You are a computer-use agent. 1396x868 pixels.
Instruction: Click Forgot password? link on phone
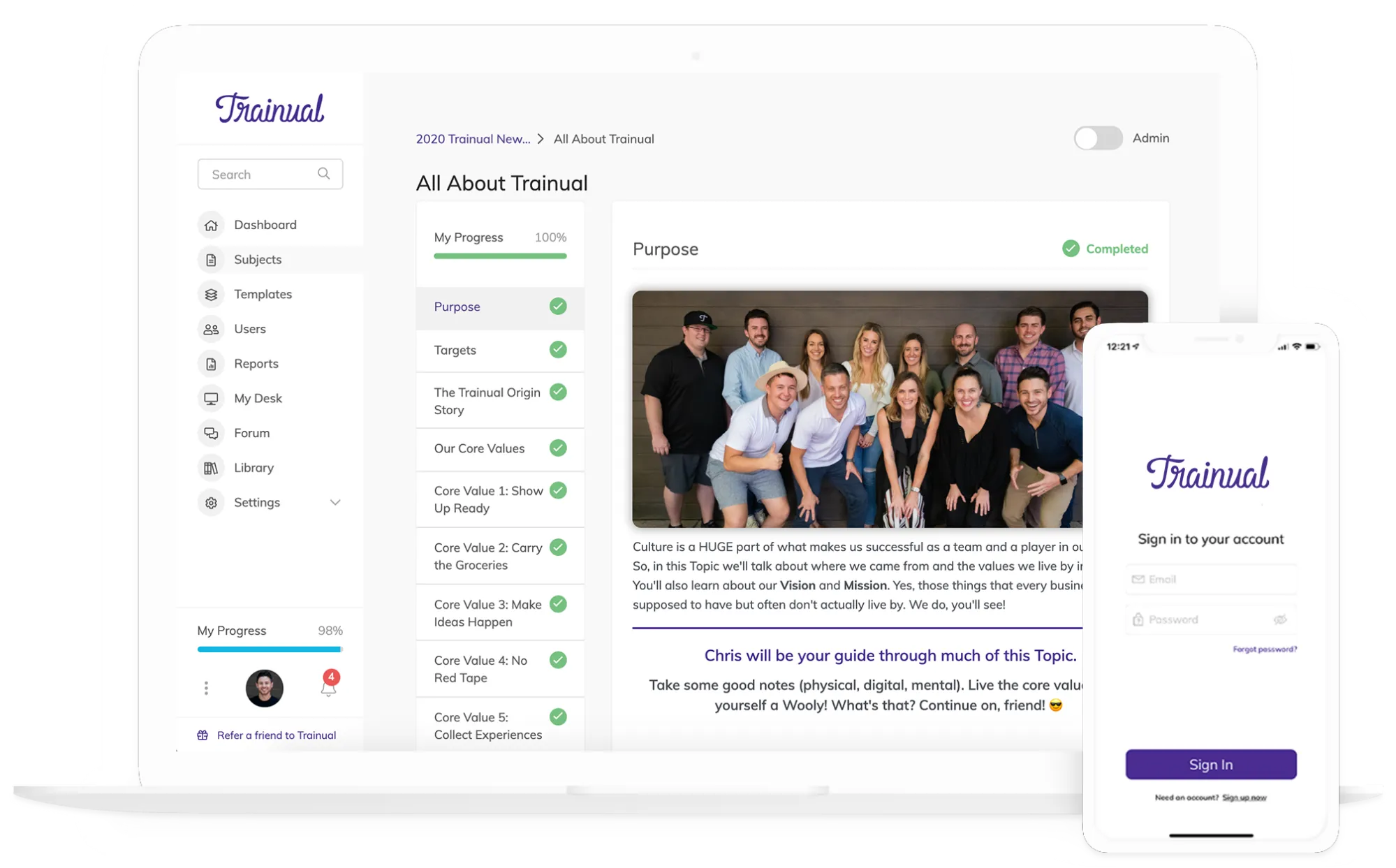coord(1265,649)
